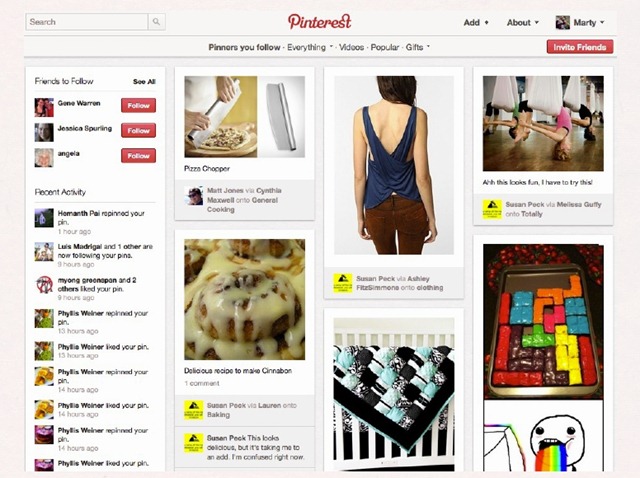Click angela's profile avatar

(44, 158)
